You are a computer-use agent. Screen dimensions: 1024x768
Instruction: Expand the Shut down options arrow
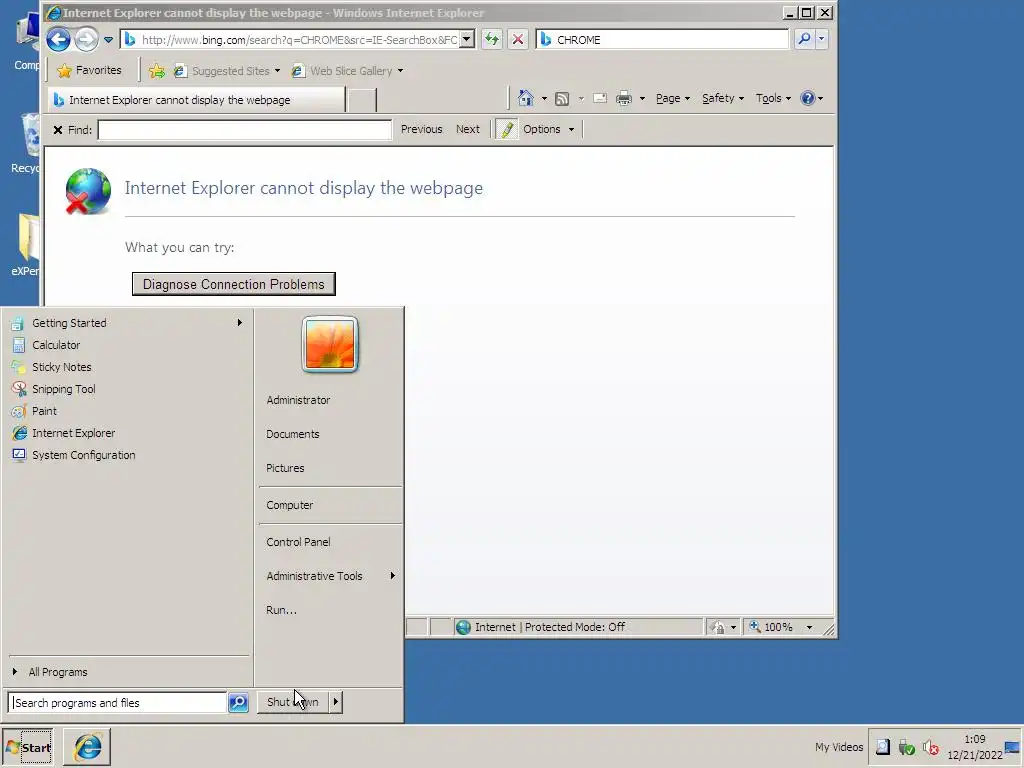tap(335, 702)
